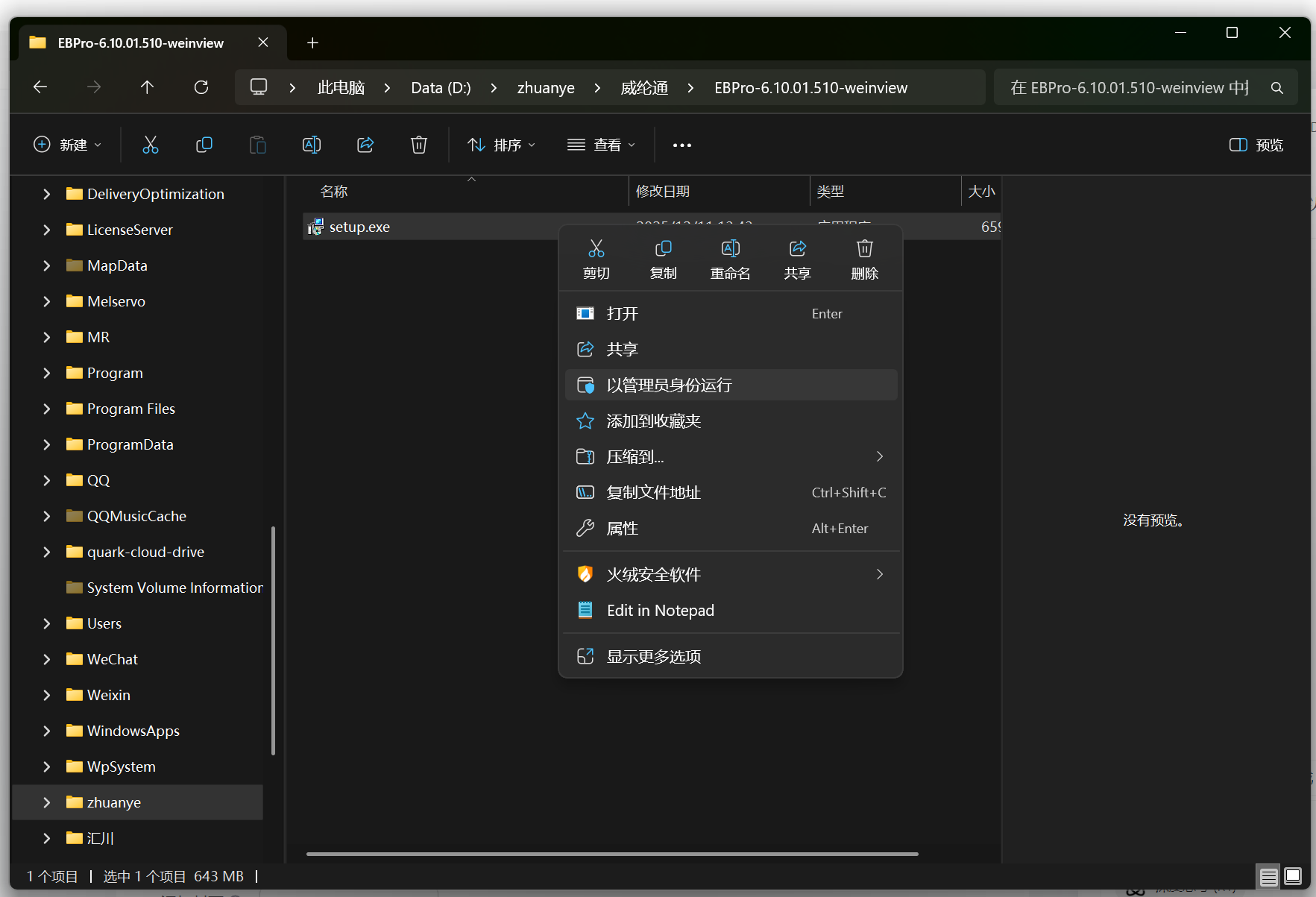This screenshot has height=897, width=1316.
Task: Sort by 大小 column header
Action: point(981,192)
